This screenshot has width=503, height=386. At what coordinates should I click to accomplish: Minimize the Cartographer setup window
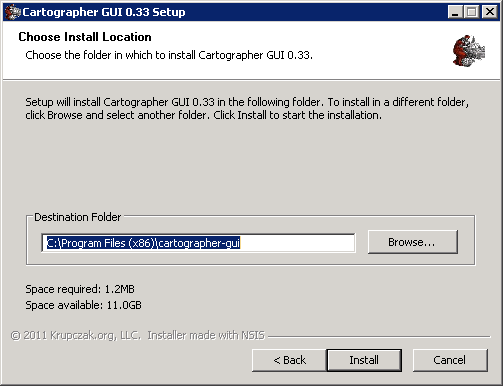click(455, 12)
